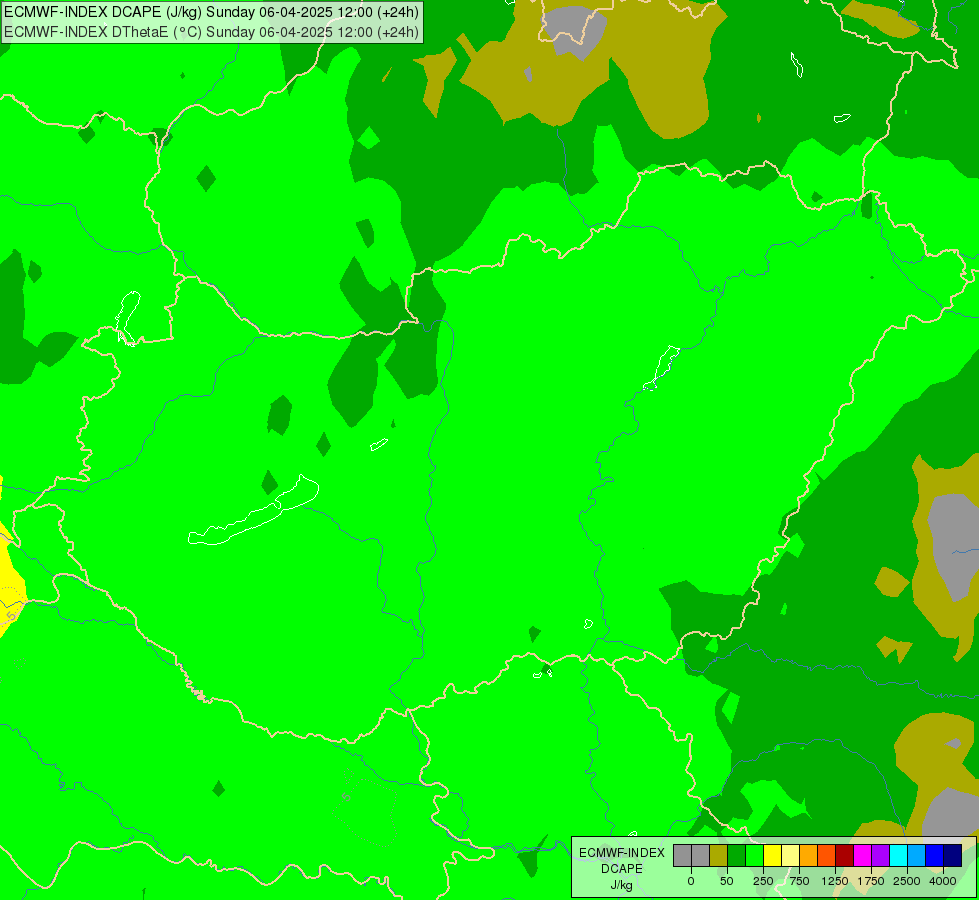The width and height of the screenshot is (979, 900).
Task: Click the legend tick label 50
Action: click(727, 881)
